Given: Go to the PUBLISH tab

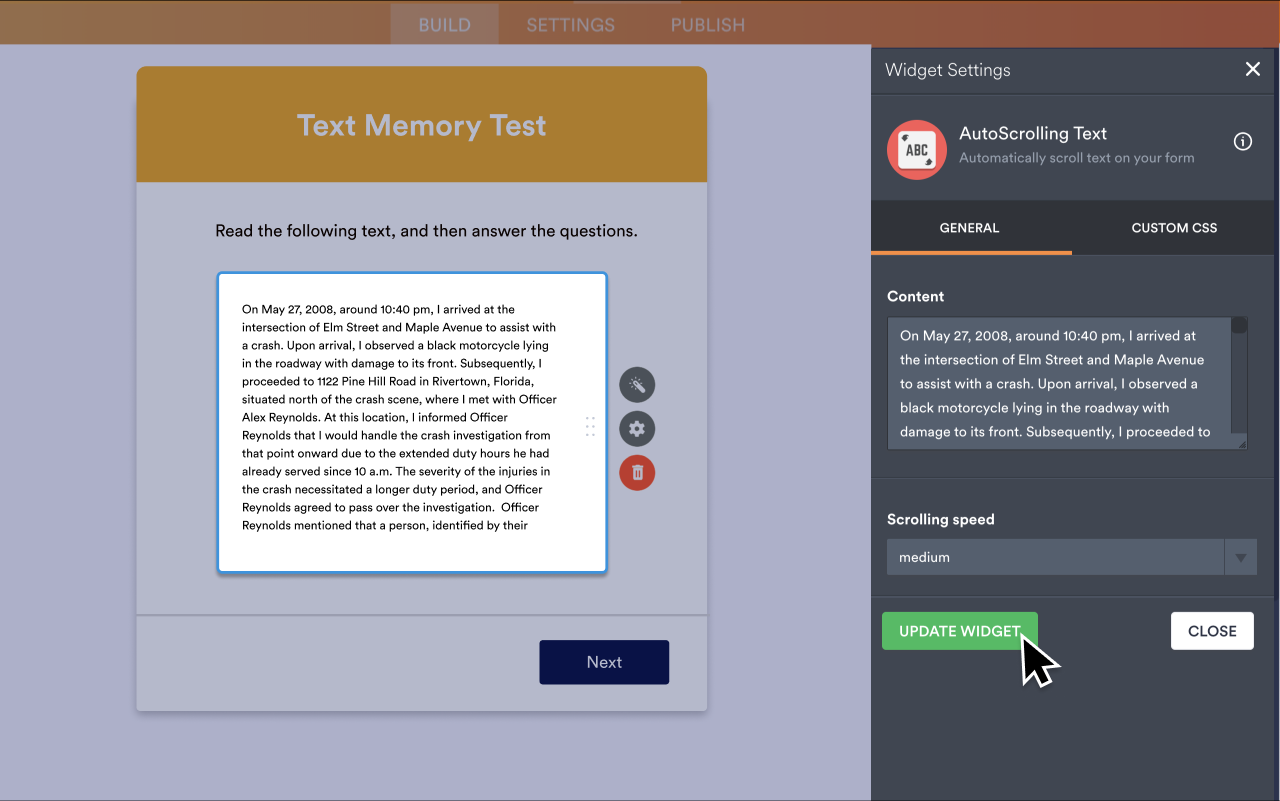Looking at the screenshot, I should click(x=707, y=25).
